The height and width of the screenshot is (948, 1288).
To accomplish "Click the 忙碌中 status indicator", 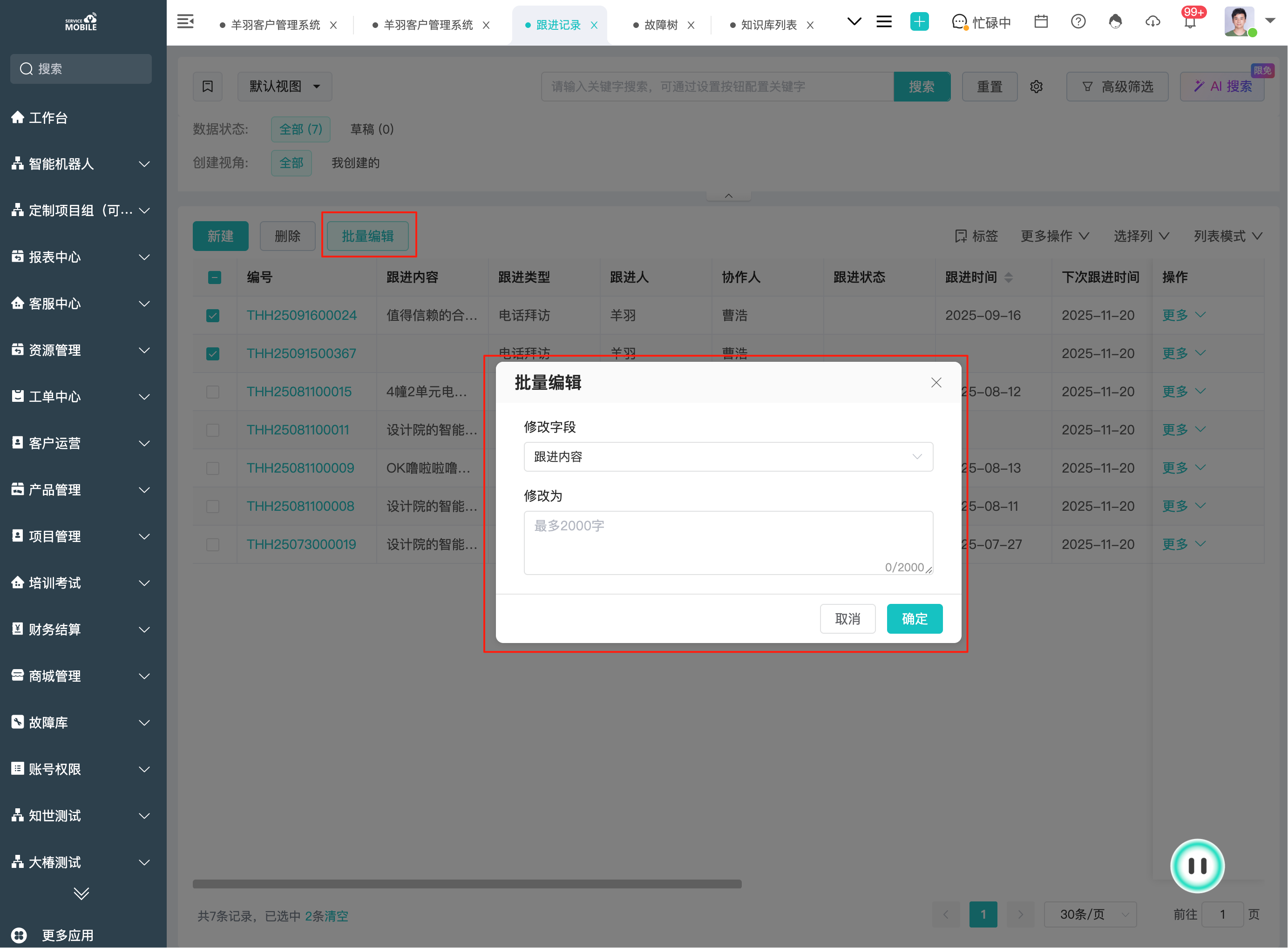I will (x=981, y=22).
